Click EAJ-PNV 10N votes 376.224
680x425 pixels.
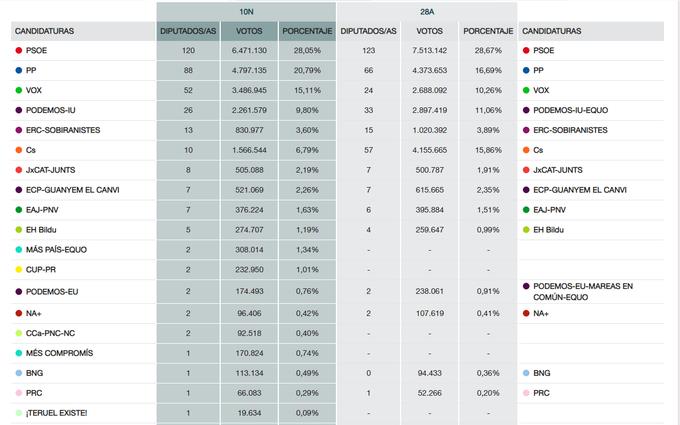249,210
